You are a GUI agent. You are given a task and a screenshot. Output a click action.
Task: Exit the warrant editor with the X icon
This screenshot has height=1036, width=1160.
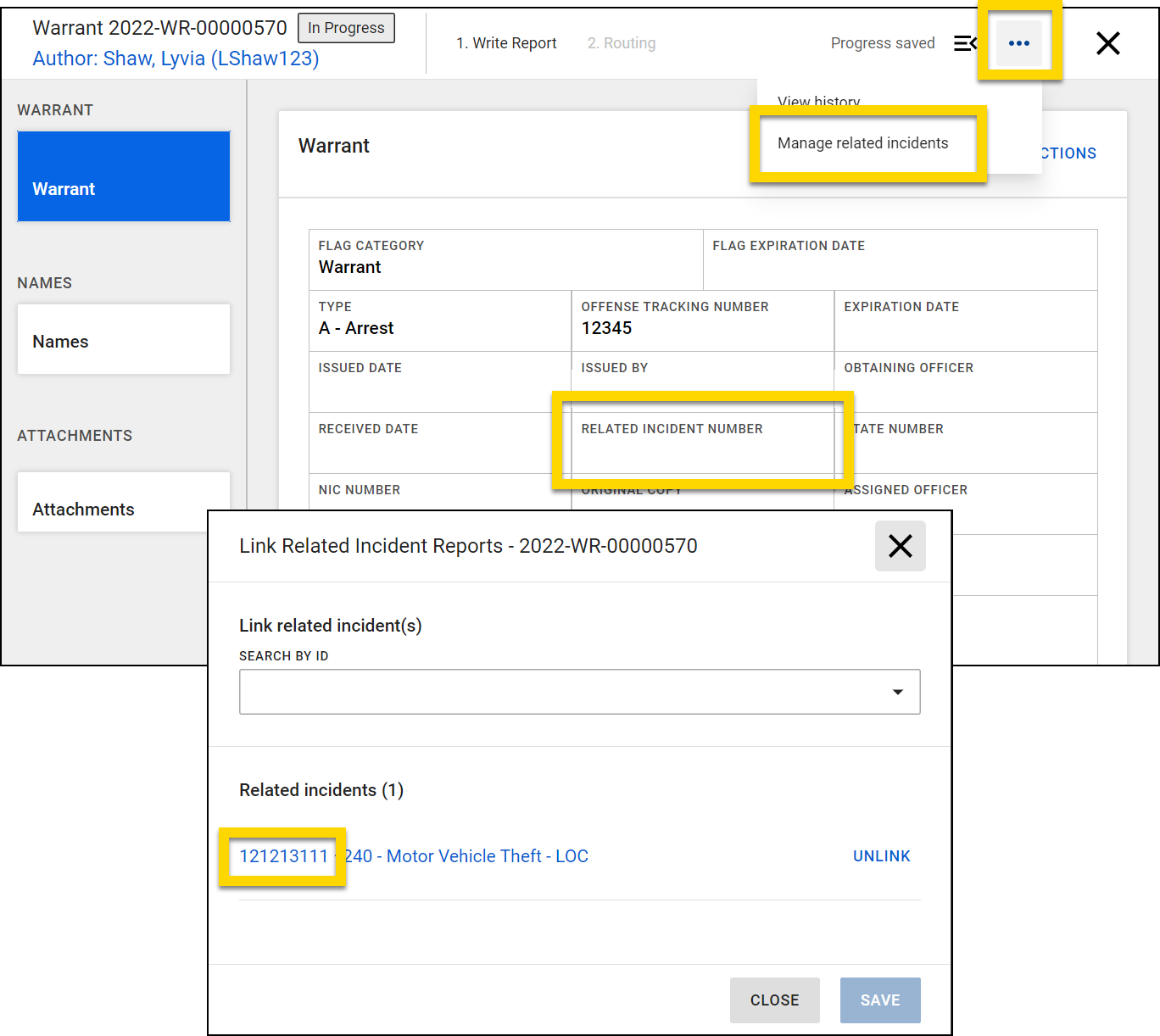[1107, 43]
